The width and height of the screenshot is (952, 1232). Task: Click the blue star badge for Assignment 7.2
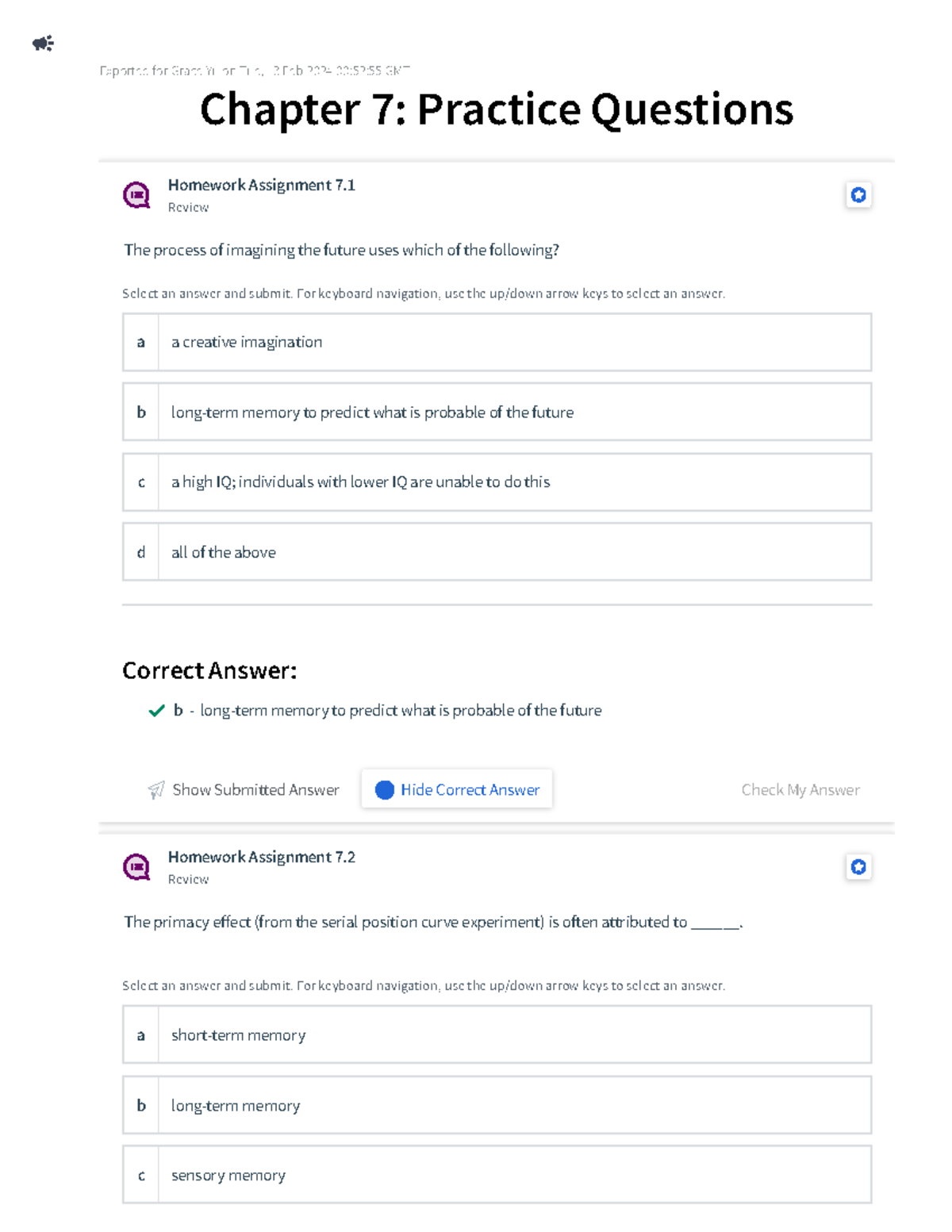[x=858, y=866]
